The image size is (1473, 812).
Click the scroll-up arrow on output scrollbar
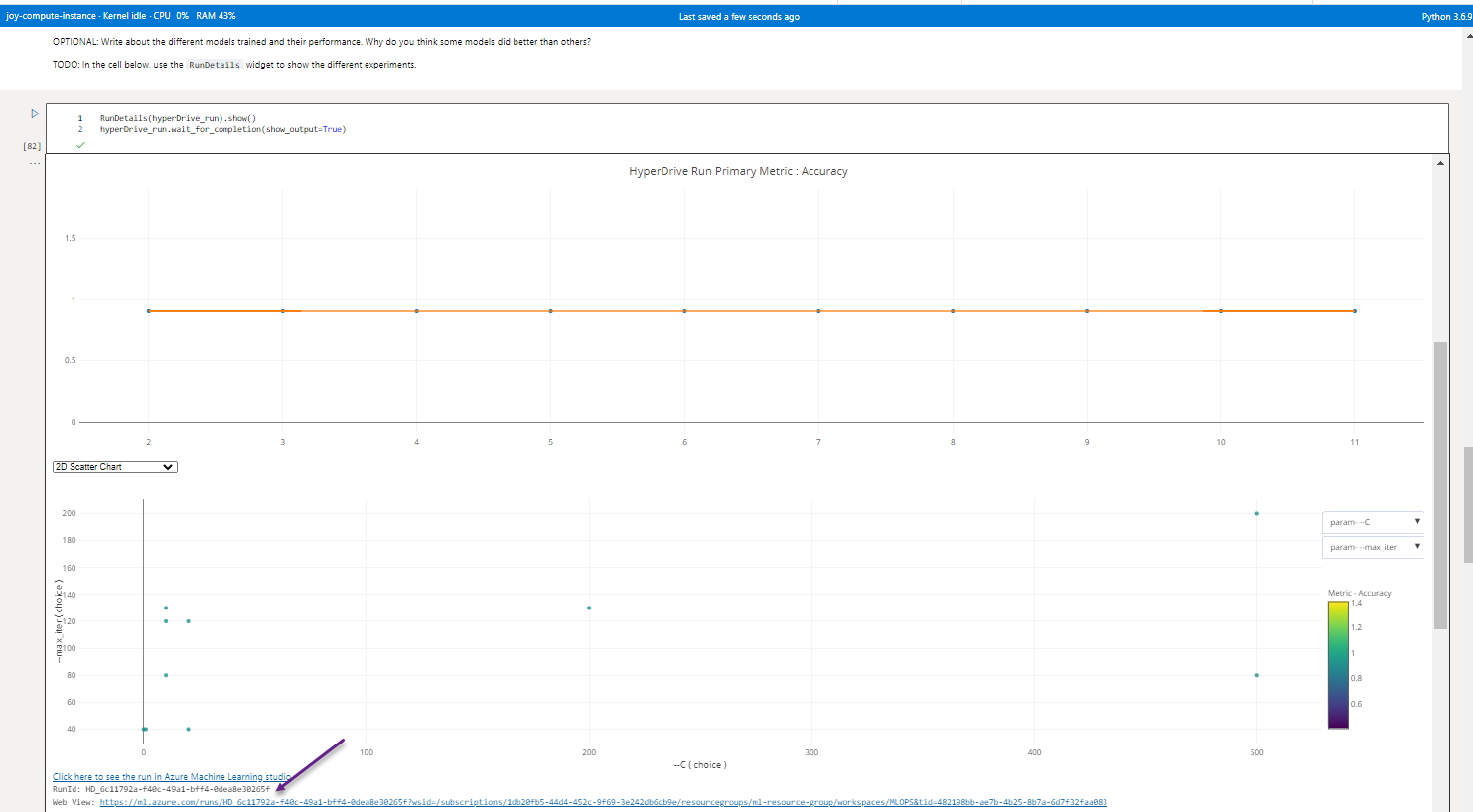[x=1438, y=161]
